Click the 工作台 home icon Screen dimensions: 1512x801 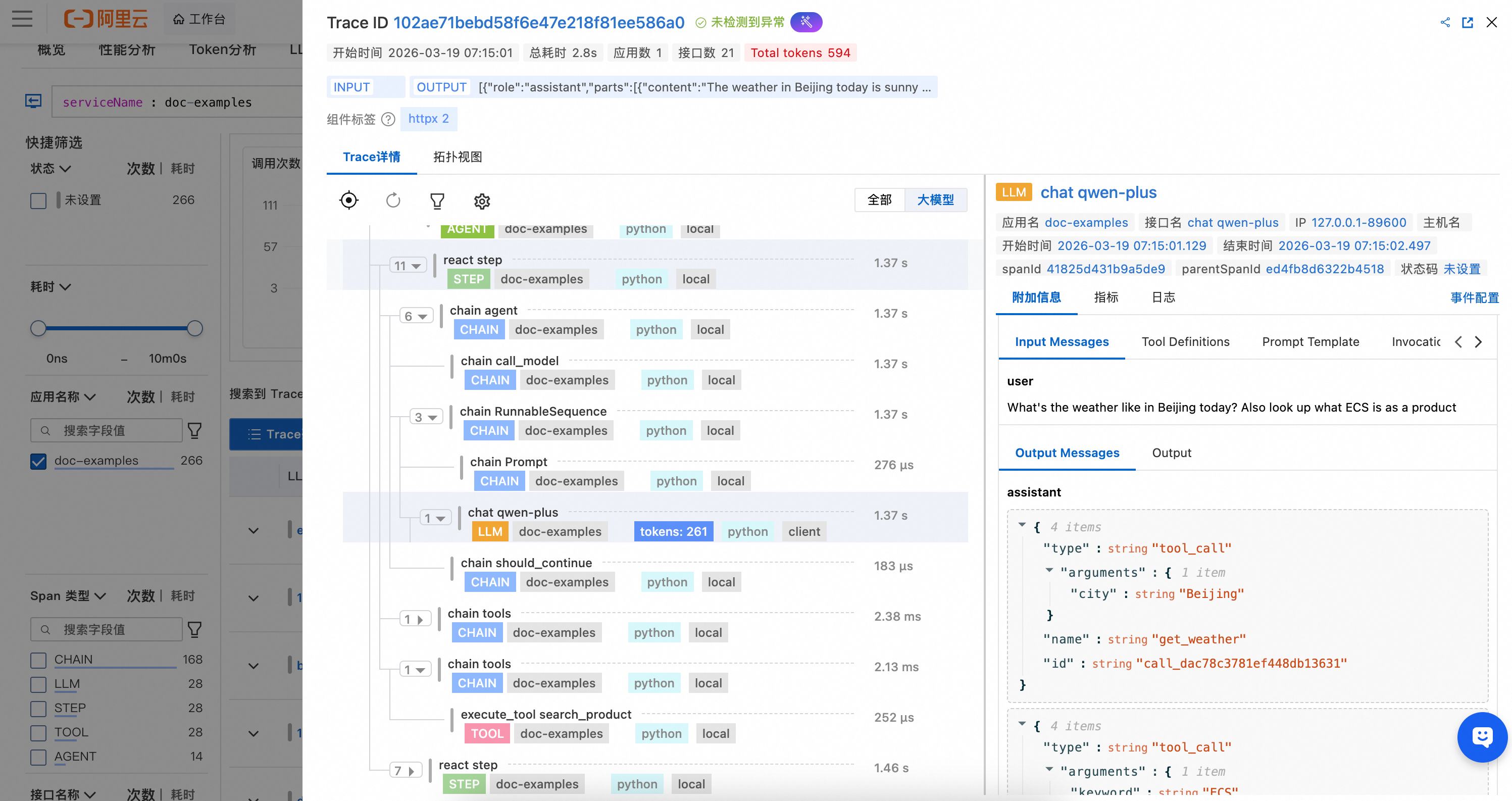pos(178,19)
